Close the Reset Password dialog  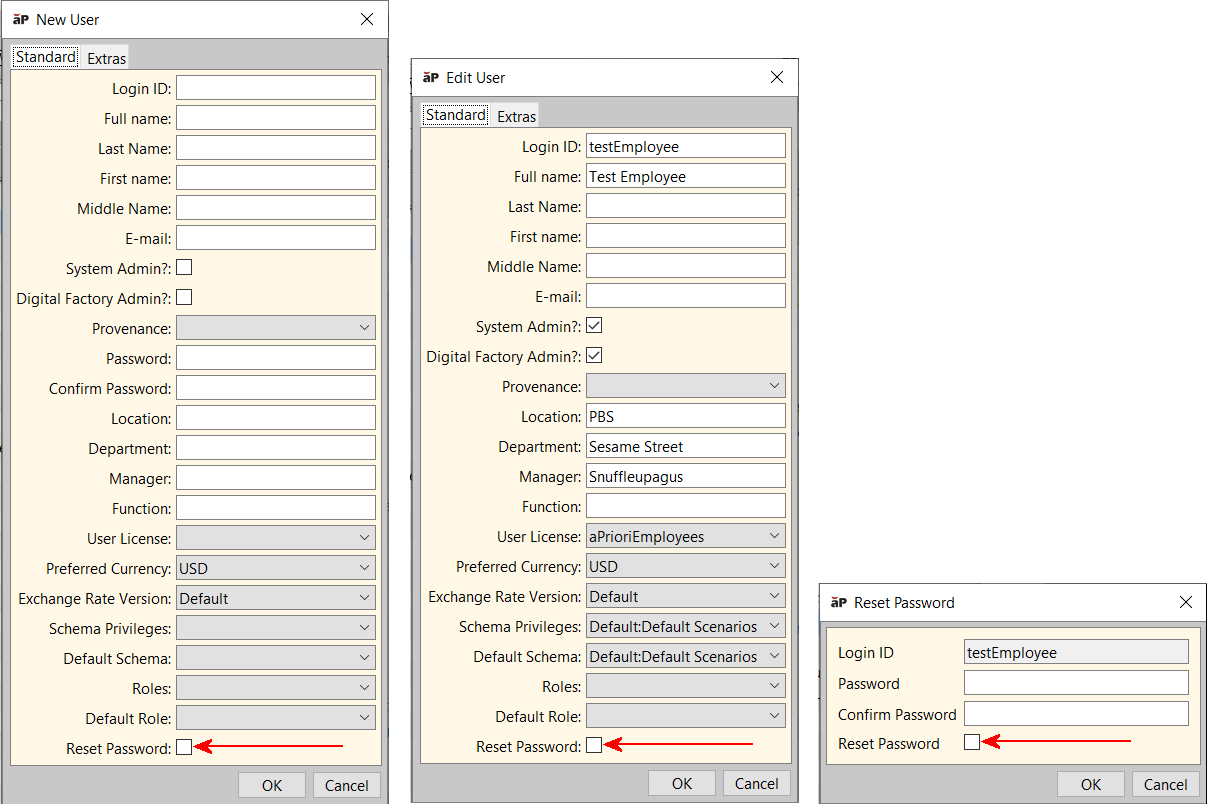click(1185, 602)
